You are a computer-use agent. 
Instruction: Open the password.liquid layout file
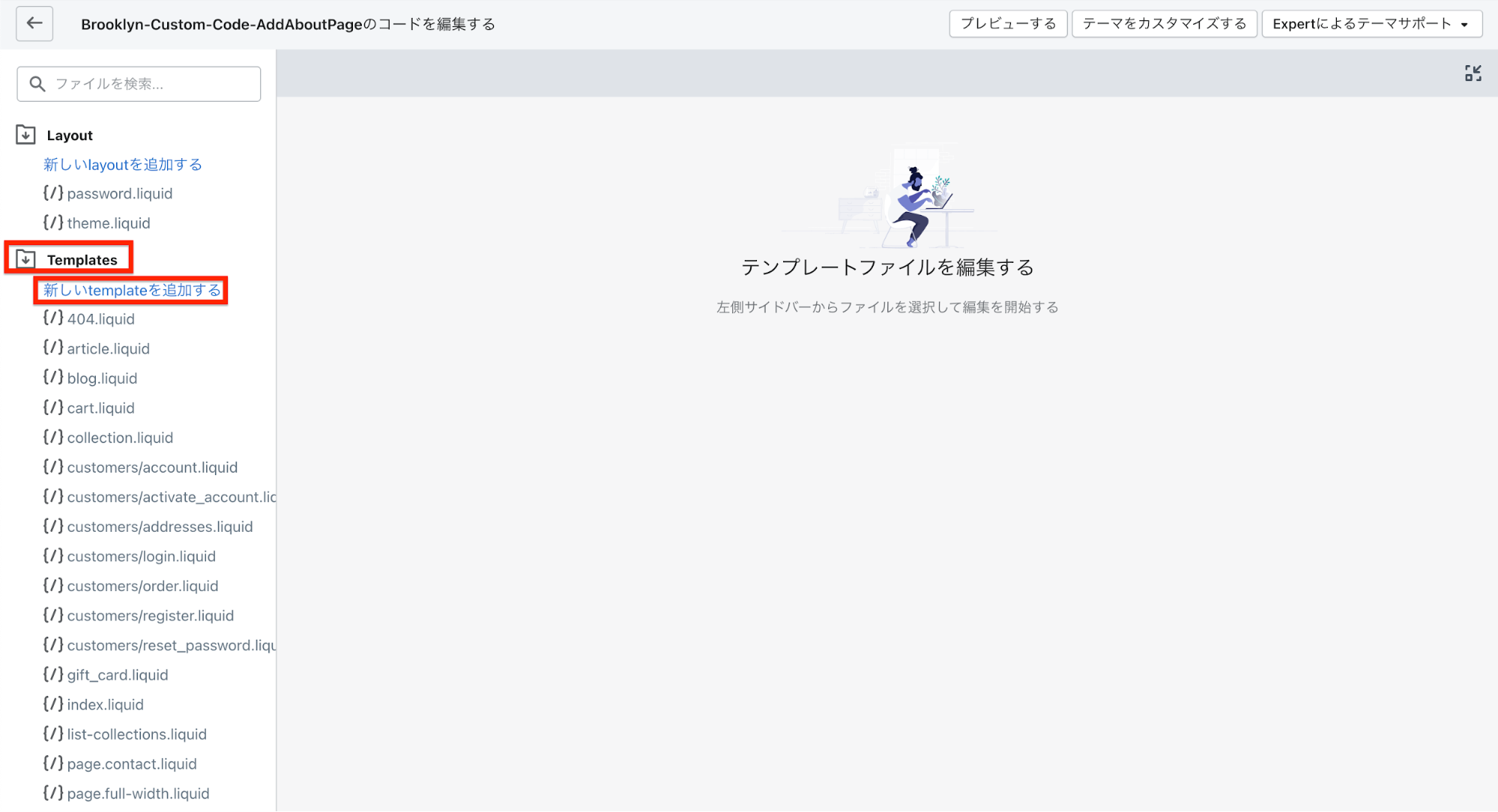pos(120,194)
